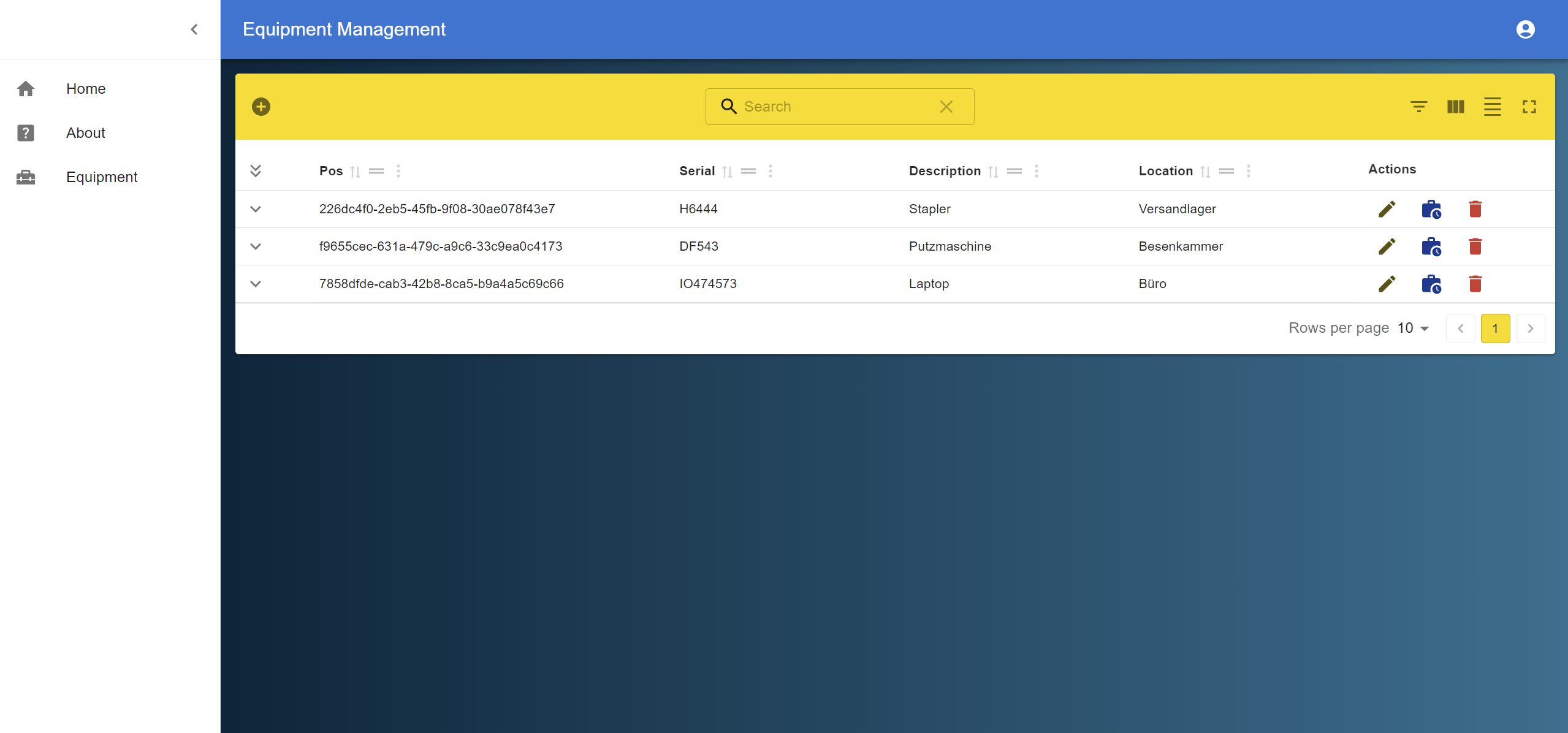
Task: Open work history for Putzmaschine row
Action: click(x=1431, y=246)
